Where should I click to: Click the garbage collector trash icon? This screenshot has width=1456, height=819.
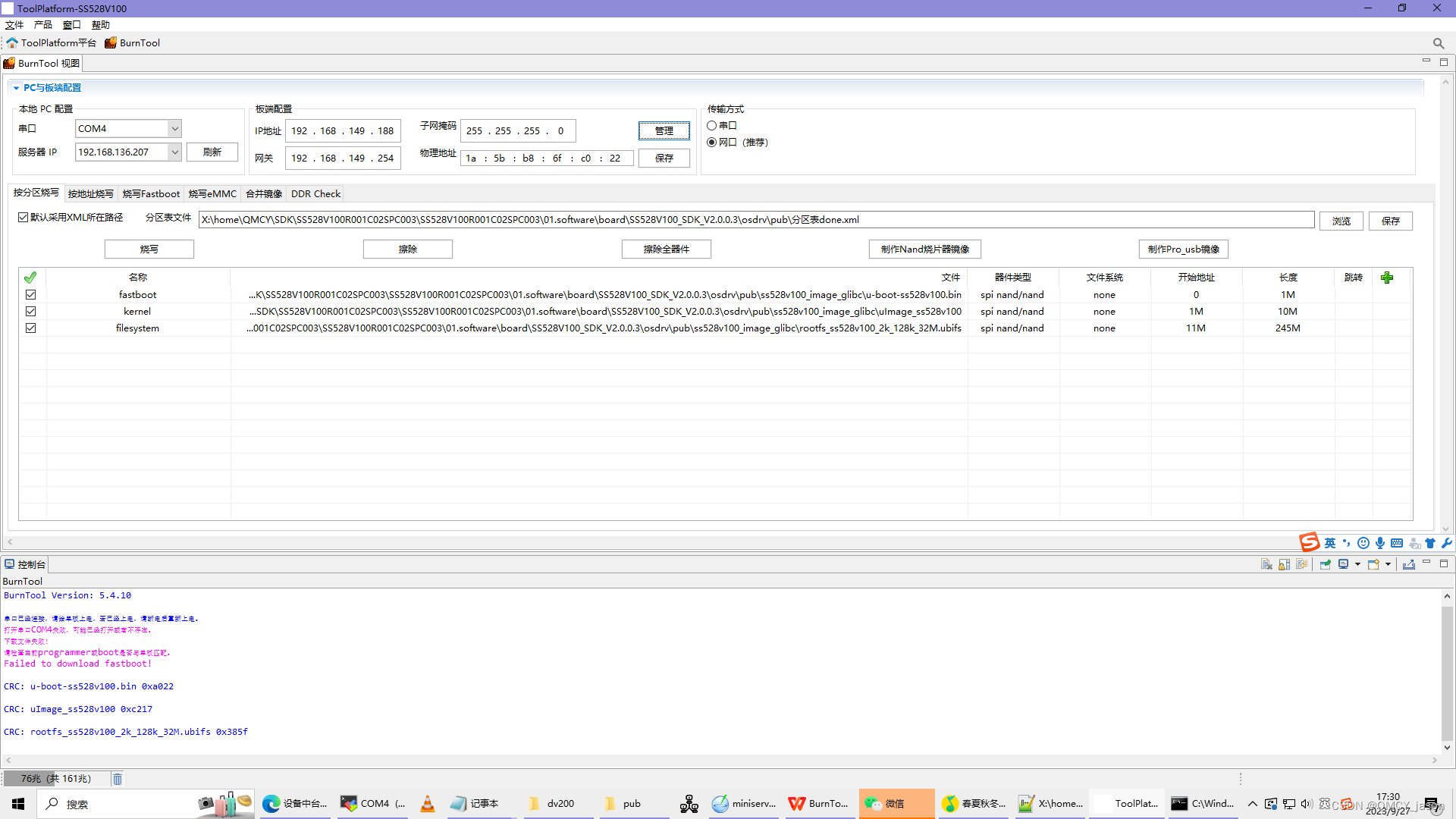coord(118,779)
